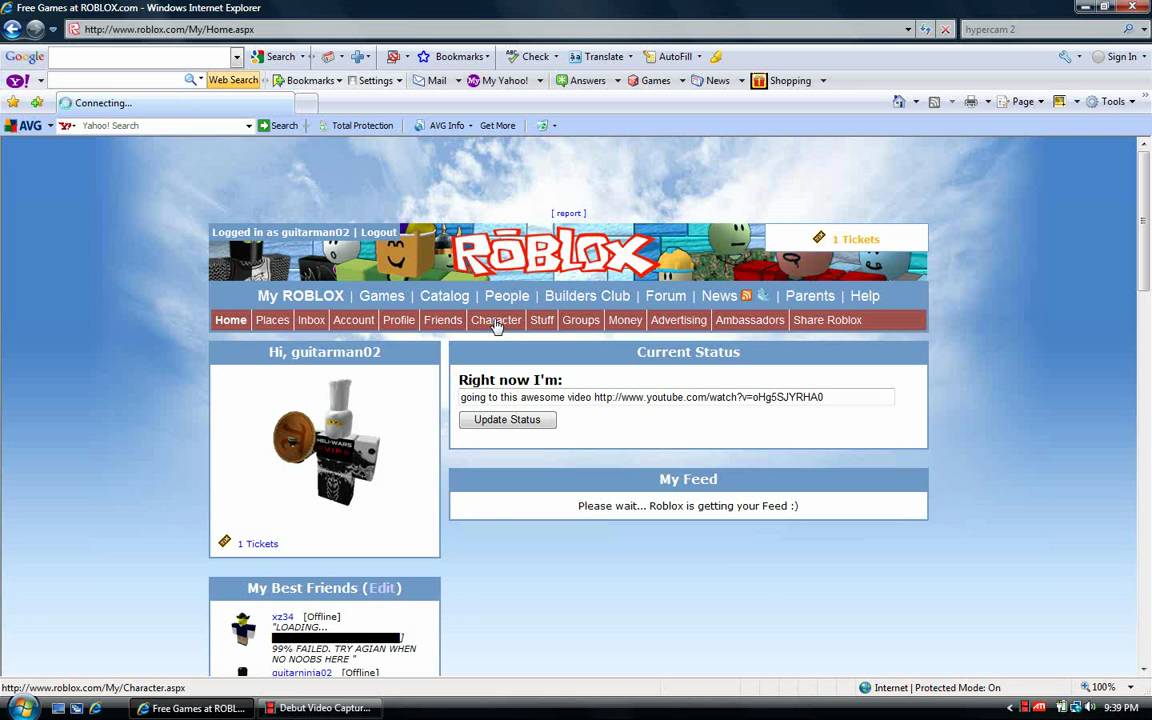Click the Edit best friends link
This screenshot has height=720, width=1152.
(382, 588)
